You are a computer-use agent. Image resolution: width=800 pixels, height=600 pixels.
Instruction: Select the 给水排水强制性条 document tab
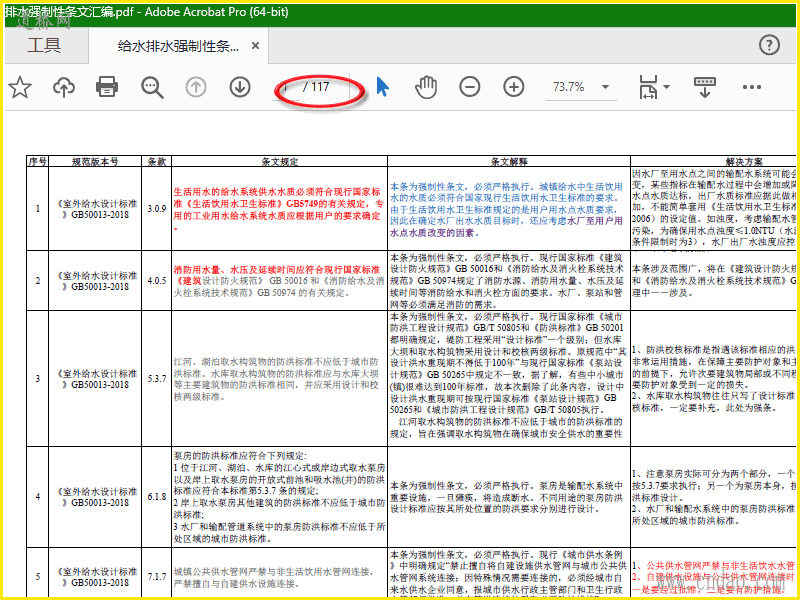pos(178,46)
